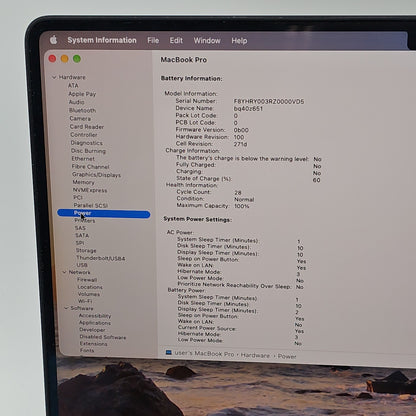Select Thunderbolt/USB4 in the sidebar
This screenshot has height=416, width=416.
pyautogui.click(x=101, y=258)
